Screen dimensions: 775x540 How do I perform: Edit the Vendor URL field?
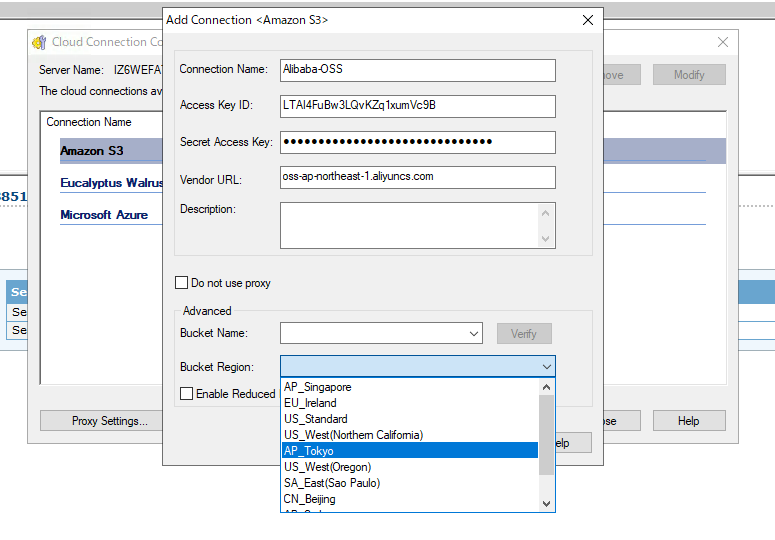418,177
